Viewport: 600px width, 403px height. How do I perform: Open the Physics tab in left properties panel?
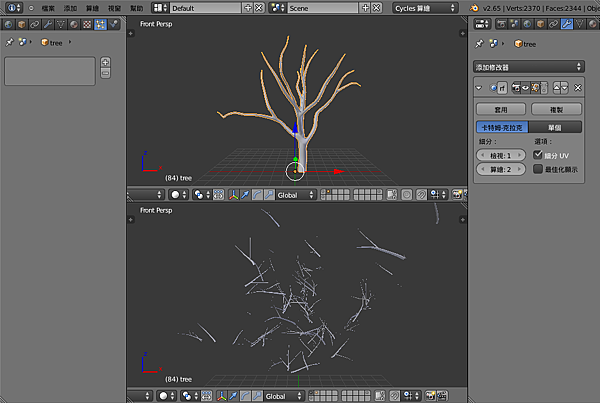113,24
